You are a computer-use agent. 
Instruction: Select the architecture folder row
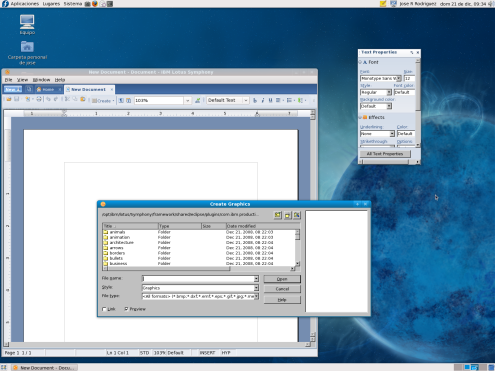point(199,242)
